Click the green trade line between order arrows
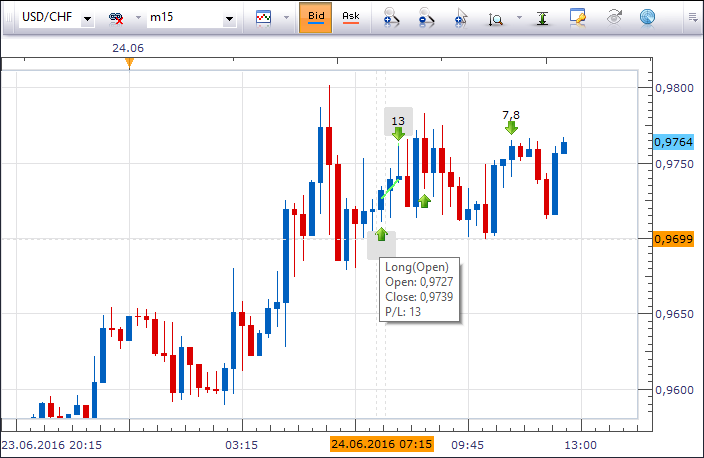This screenshot has width=704, height=458. point(390,188)
